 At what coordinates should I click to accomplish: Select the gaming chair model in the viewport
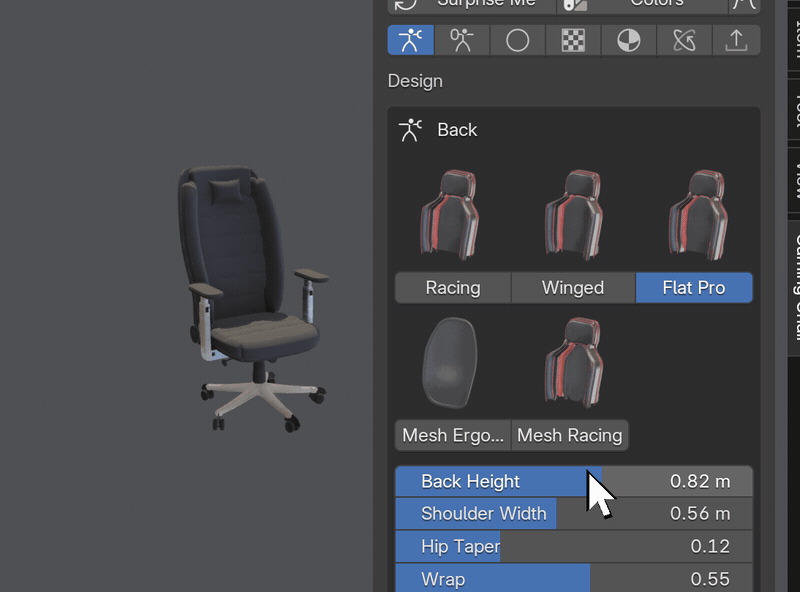(254, 299)
